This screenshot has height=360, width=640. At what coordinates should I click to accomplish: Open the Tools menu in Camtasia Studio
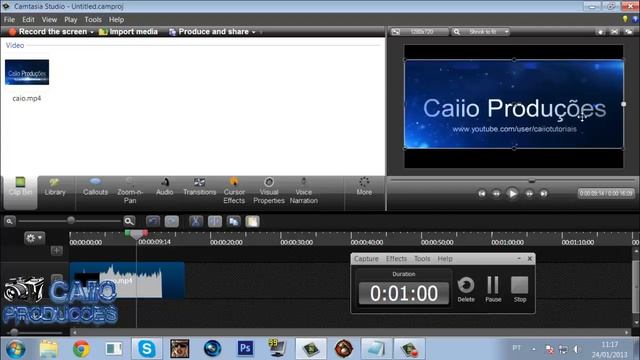93,20
